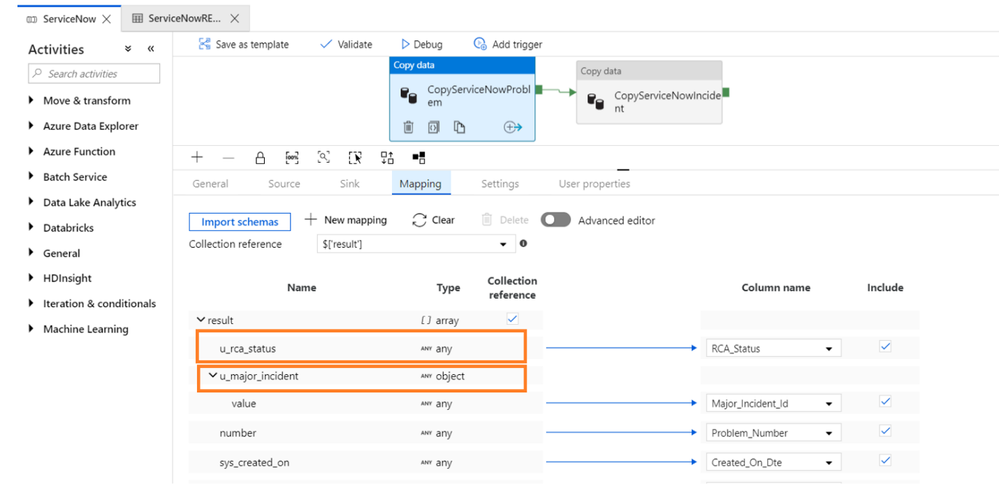The height and width of the screenshot is (486, 999).
Task: Open the User properties tab
Action: pyautogui.click(x=594, y=183)
